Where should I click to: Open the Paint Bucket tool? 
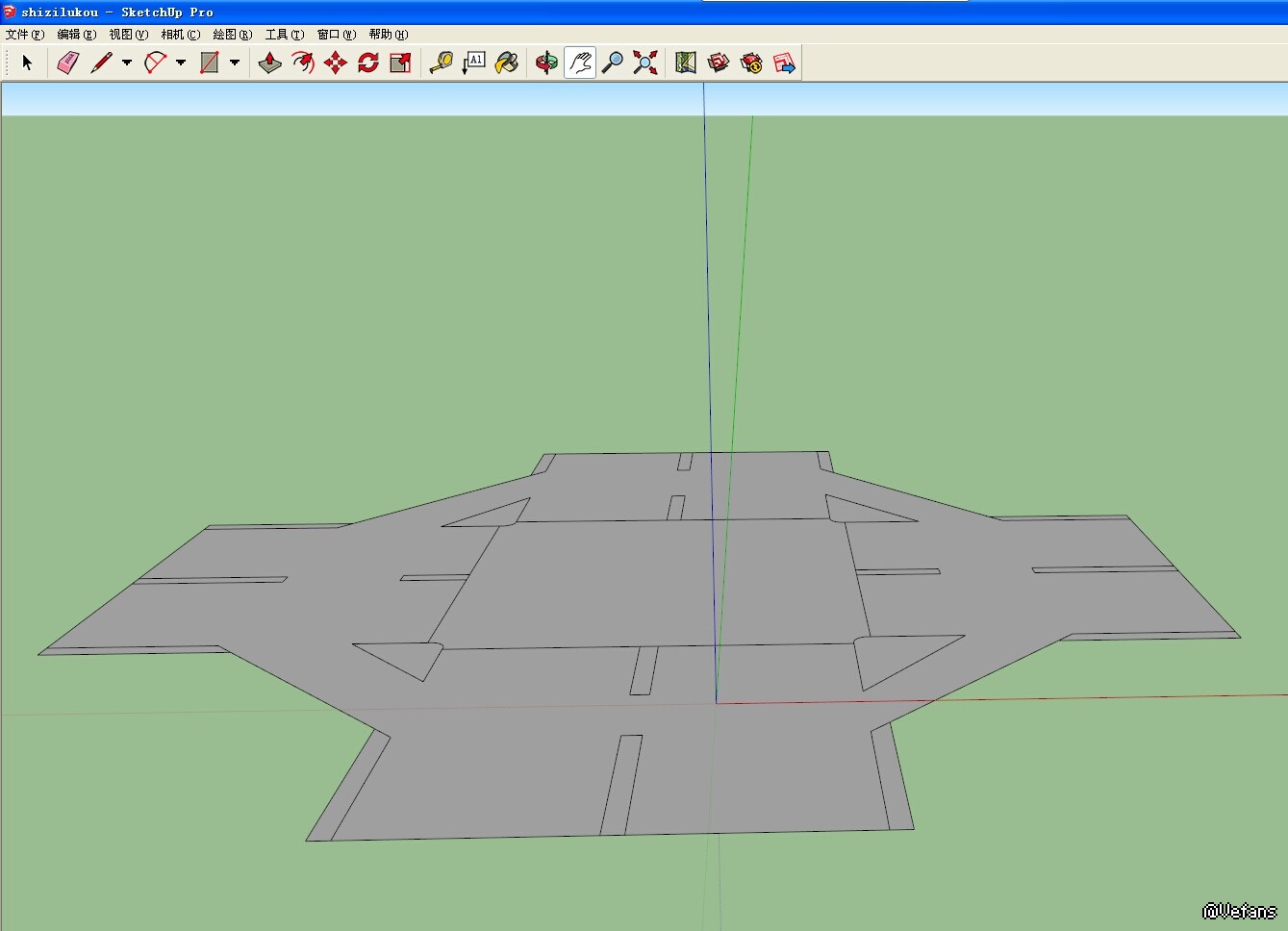point(506,63)
